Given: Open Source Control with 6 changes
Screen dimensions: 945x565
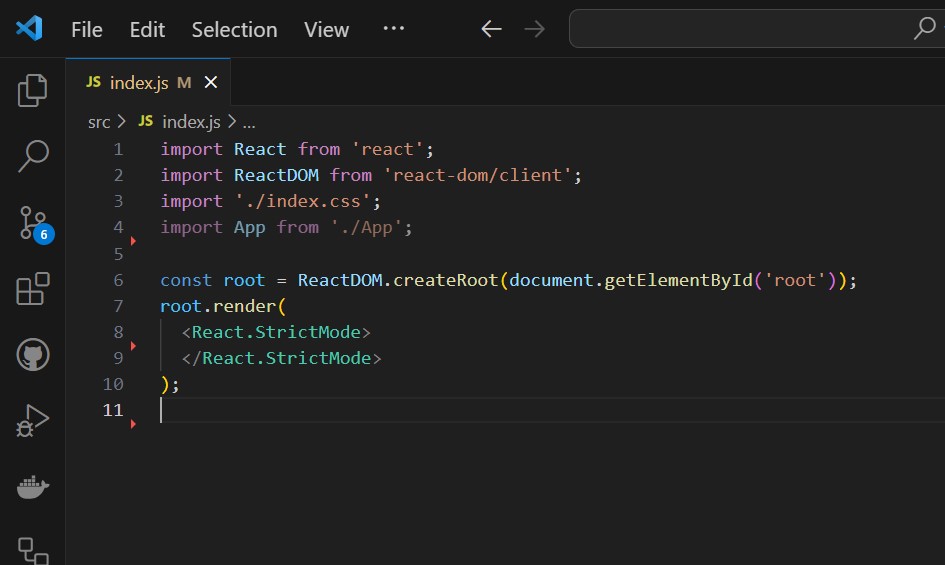Looking at the screenshot, I should click(x=33, y=223).
